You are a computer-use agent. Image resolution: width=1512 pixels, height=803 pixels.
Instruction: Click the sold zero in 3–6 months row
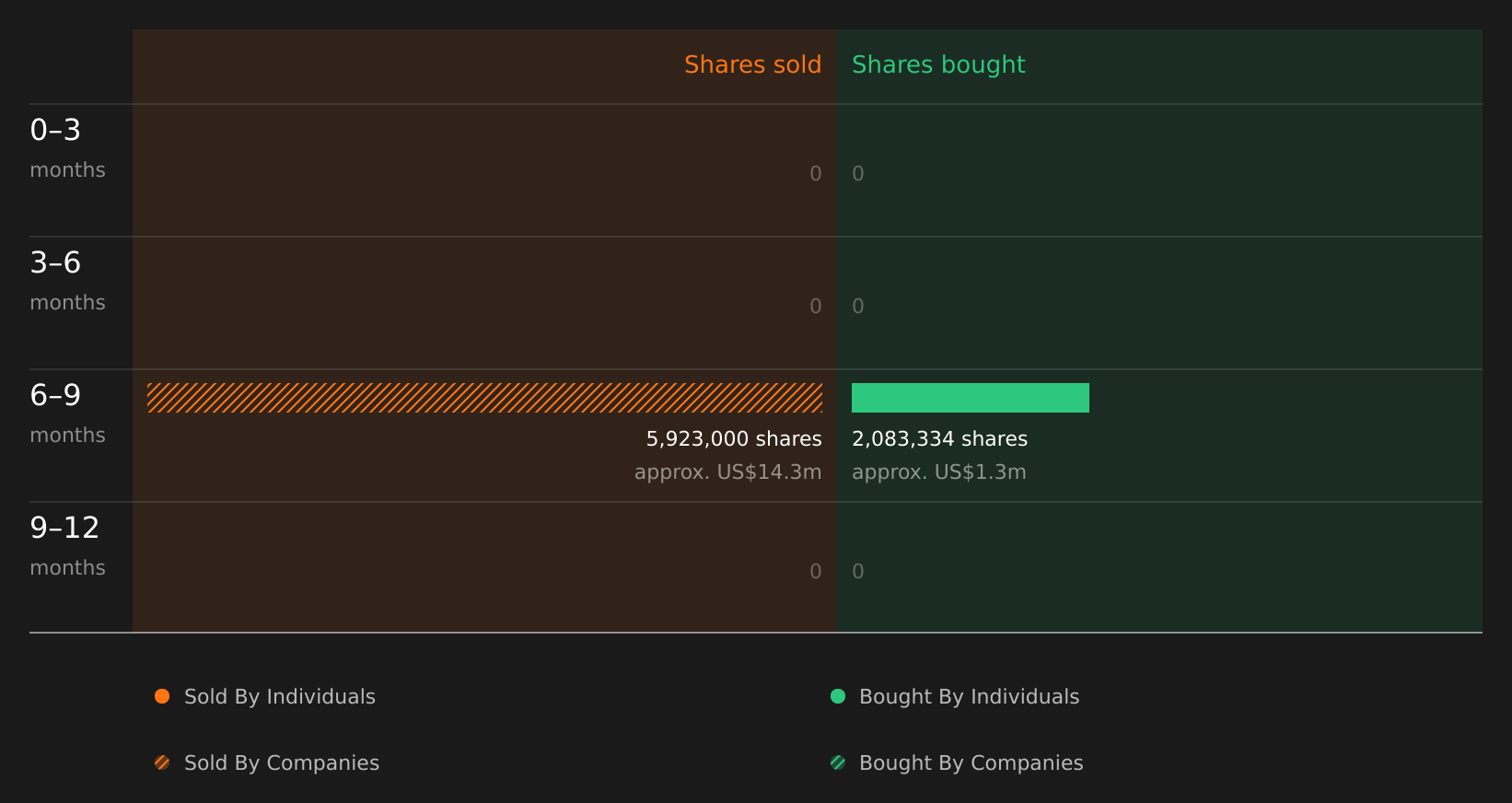[816, 307]
